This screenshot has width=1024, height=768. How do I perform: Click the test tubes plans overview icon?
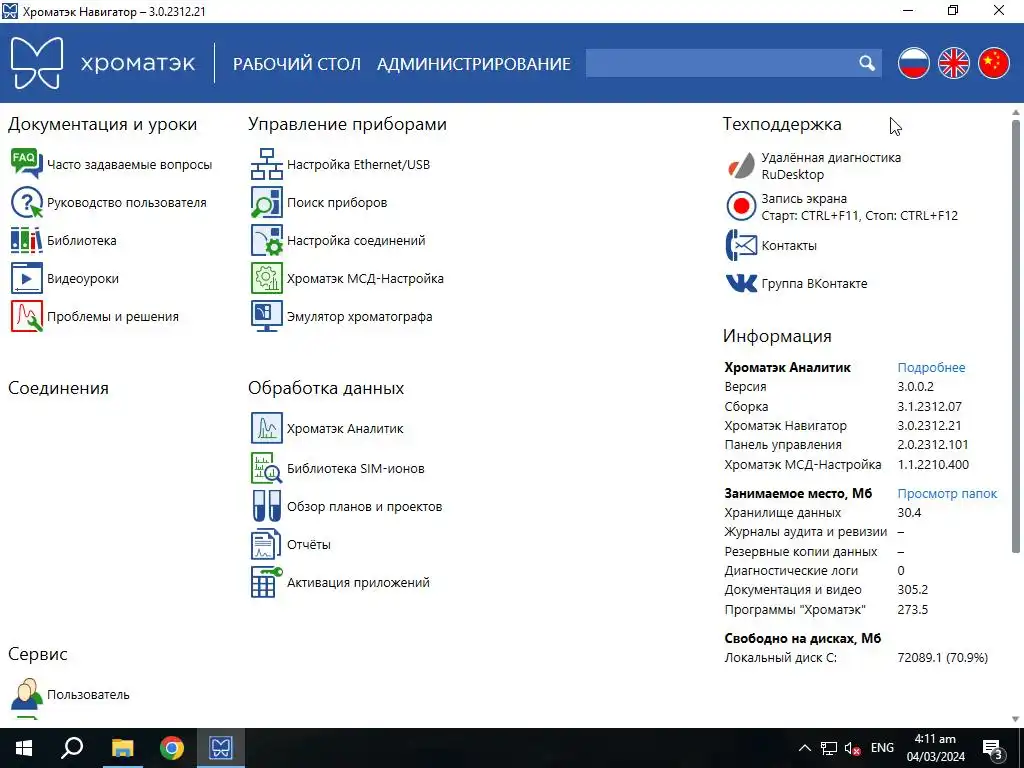pyautogui.click(x=266, y=506)
